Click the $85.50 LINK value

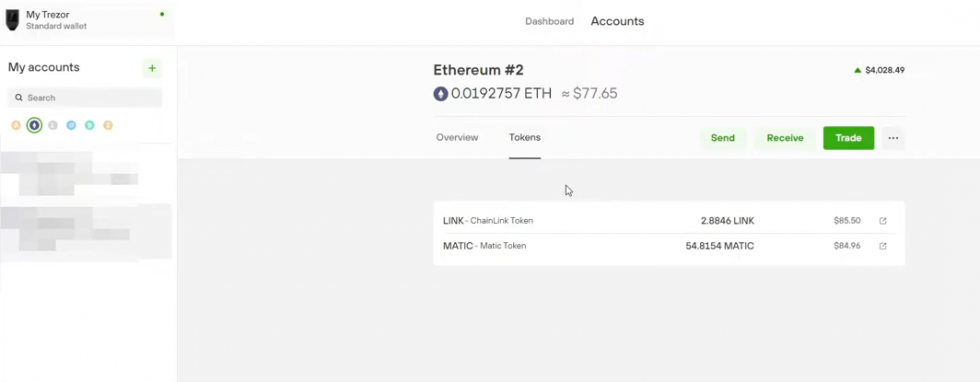point(847,221)
